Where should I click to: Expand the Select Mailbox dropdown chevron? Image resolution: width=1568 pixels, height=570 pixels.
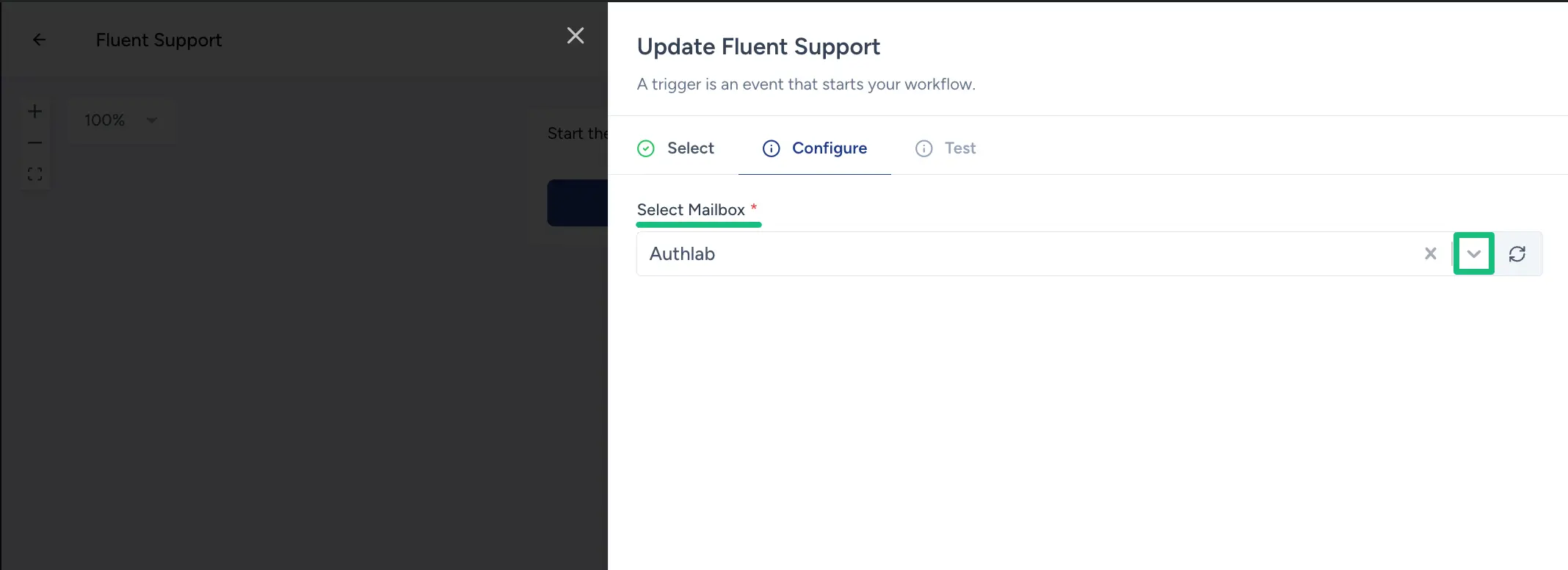coord(1473,254)
